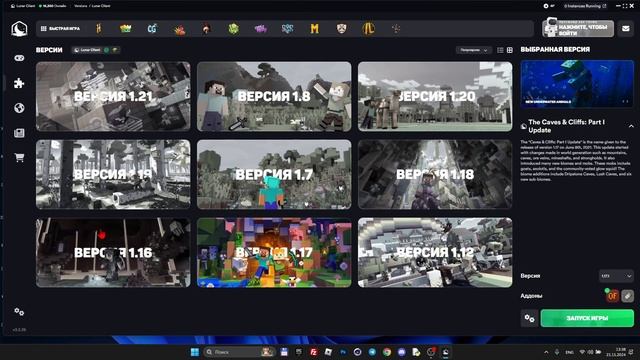
Task: Open the shopping cart store icon
Action: pos(19,158)
